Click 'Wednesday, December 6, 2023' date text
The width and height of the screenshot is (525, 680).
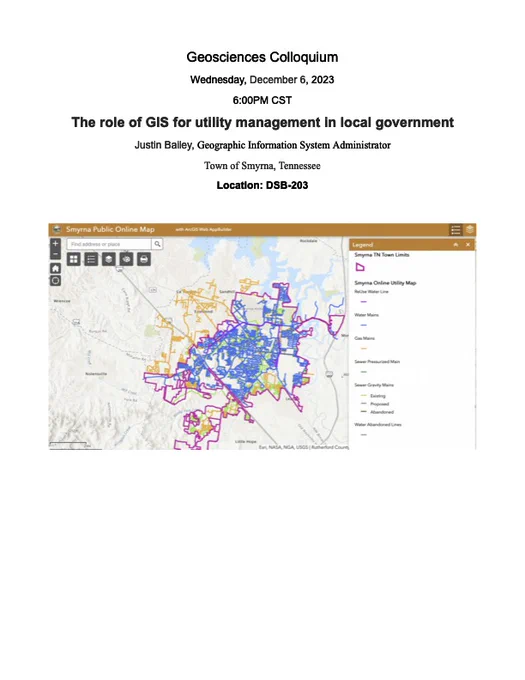click(262, 80)
